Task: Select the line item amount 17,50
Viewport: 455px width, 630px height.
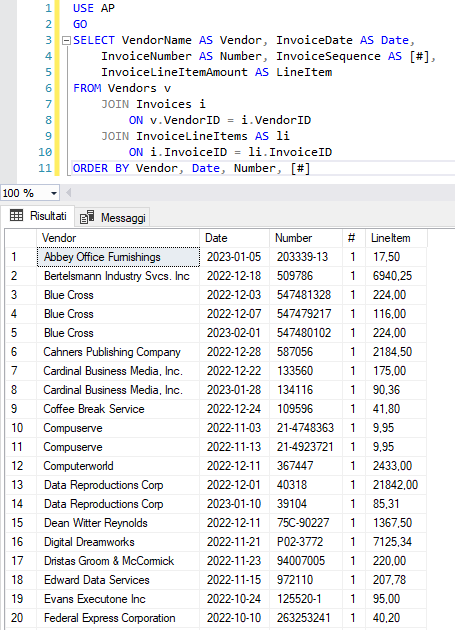Action: point(396,257)
